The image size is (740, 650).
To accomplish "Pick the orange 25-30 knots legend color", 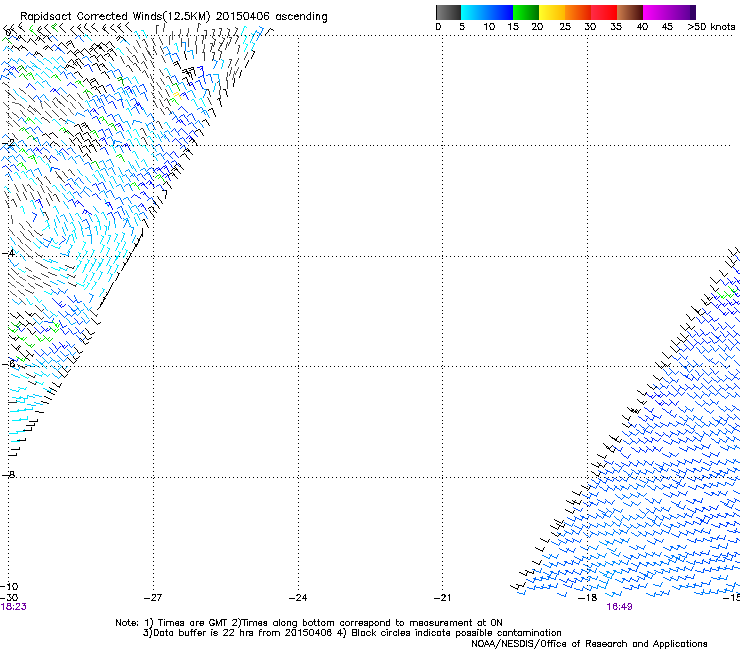I will [578, 12].
